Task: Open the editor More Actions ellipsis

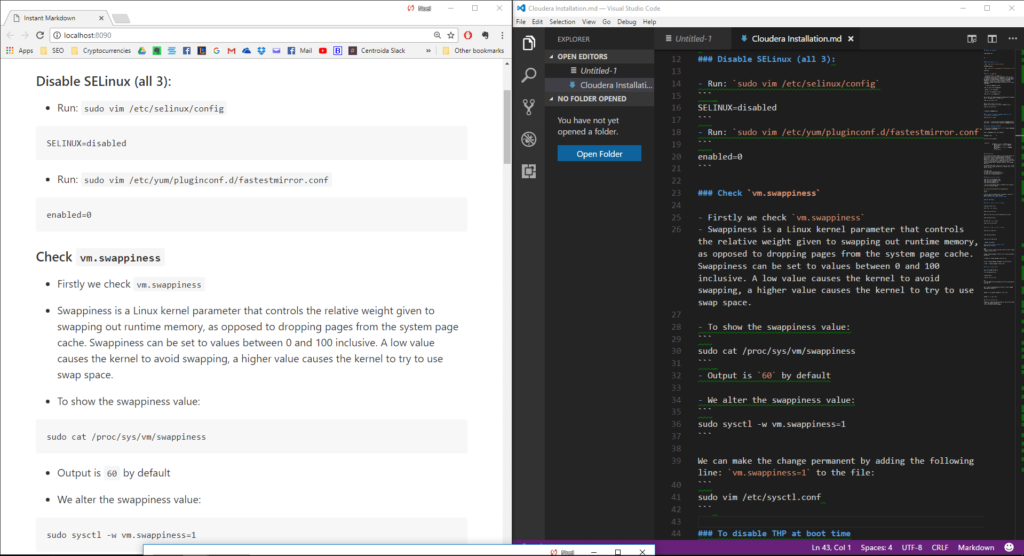Action: click(x=1012, y=39)
